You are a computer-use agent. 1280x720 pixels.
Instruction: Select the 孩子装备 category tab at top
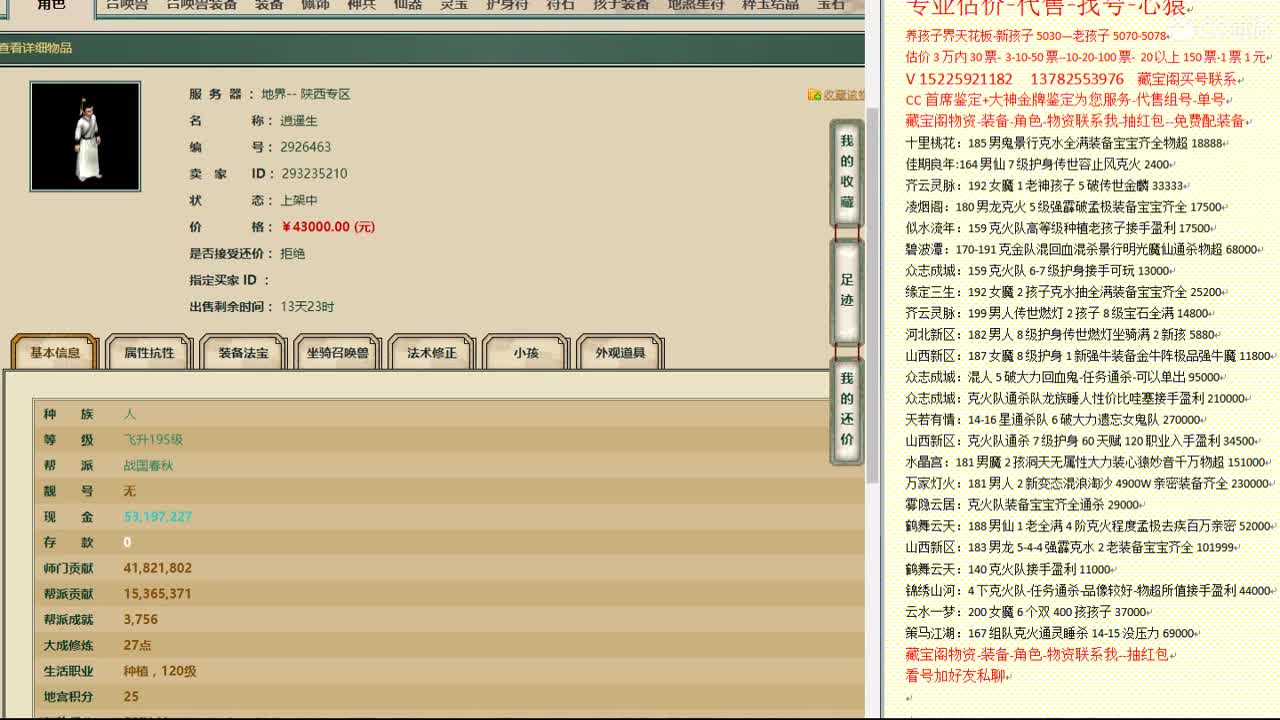point(621,5)
